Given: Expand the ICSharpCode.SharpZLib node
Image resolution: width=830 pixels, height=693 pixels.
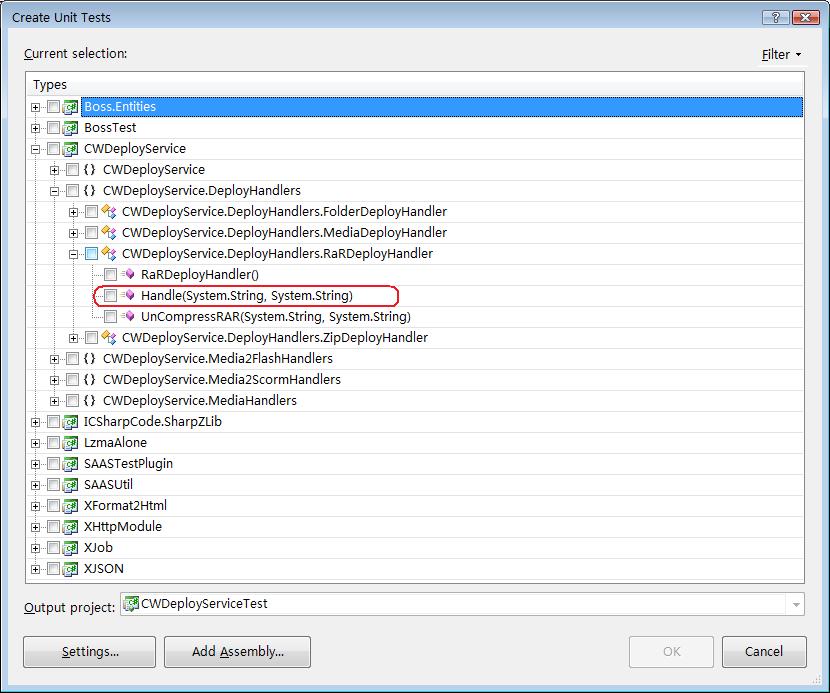Looking at the screenshot, I should tap(35, 422).
